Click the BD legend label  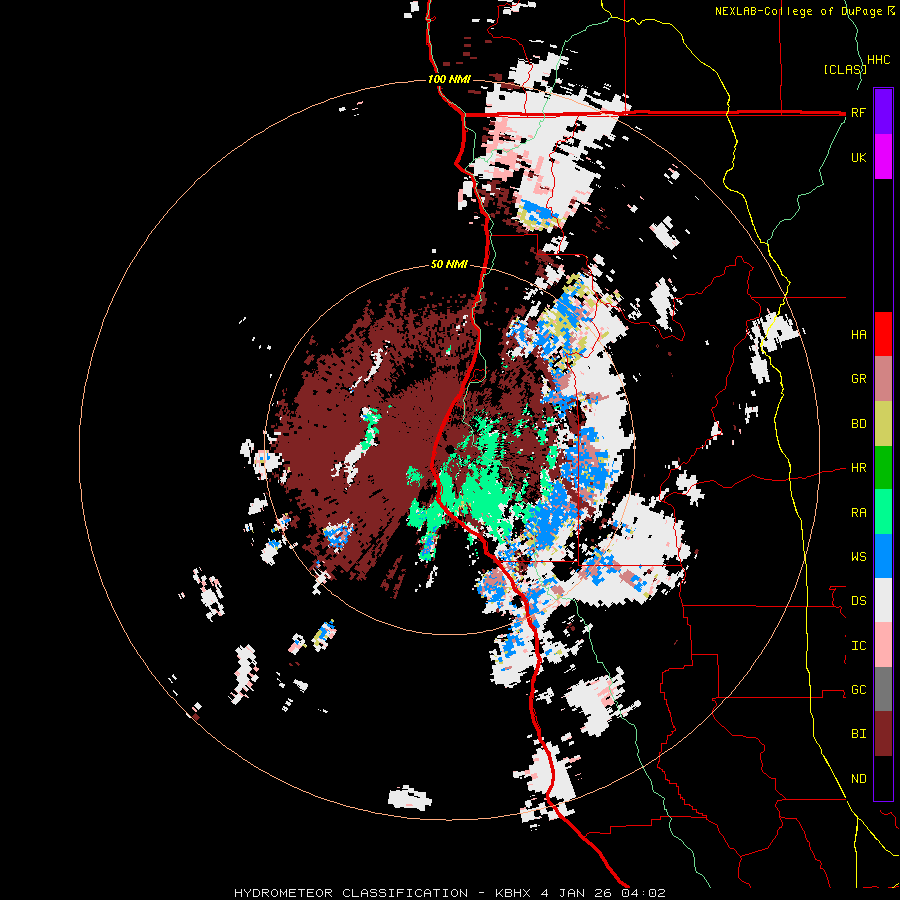coord(858,424)
